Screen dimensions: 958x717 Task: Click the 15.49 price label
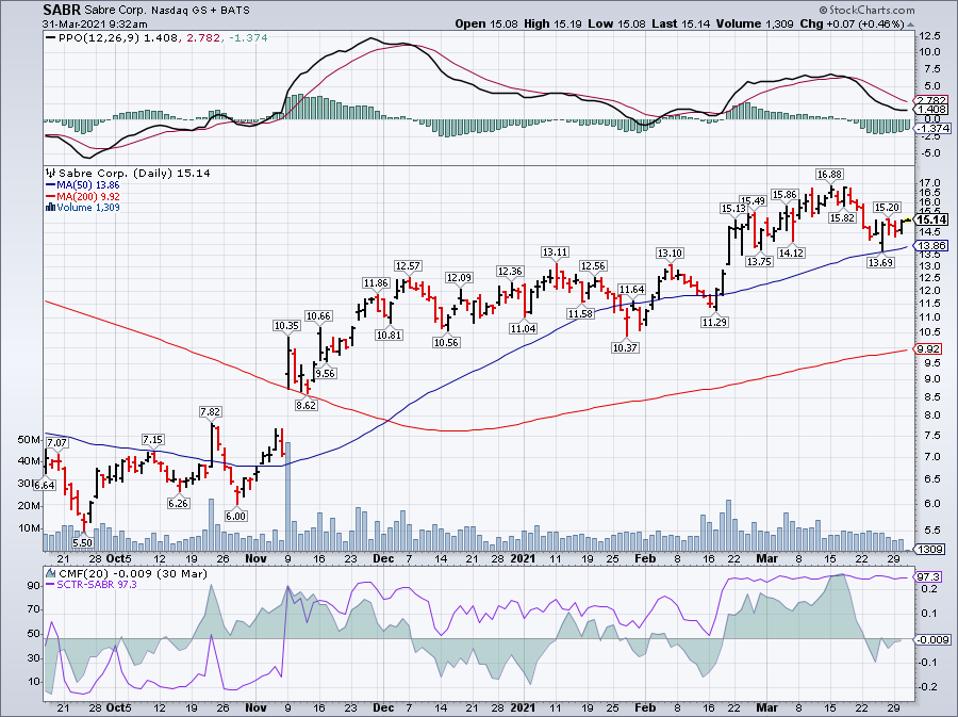(753, 200)
